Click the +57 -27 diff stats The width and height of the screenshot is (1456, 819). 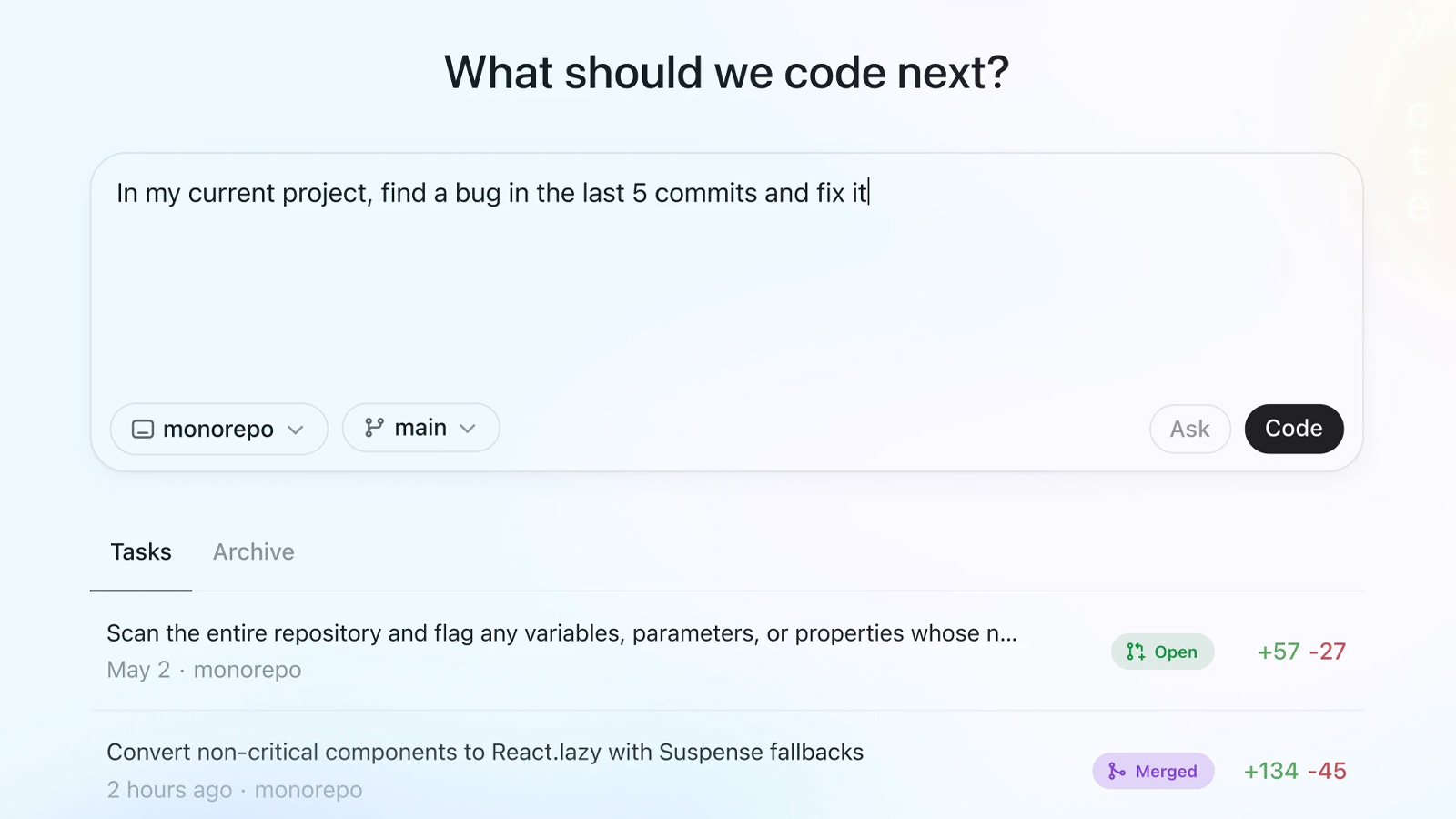pos(1301,652)
